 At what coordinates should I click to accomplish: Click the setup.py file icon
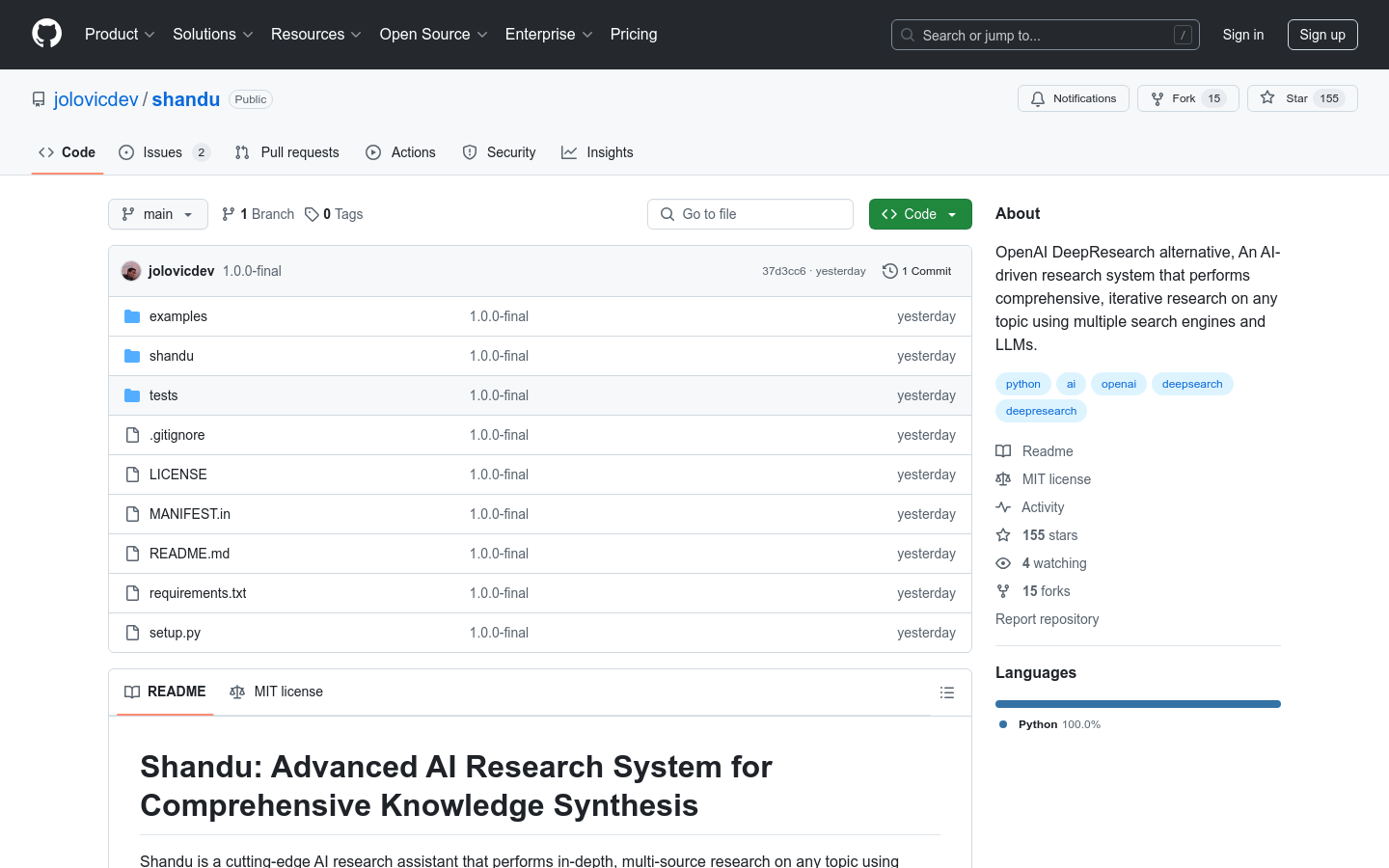[x=132, y=633]
